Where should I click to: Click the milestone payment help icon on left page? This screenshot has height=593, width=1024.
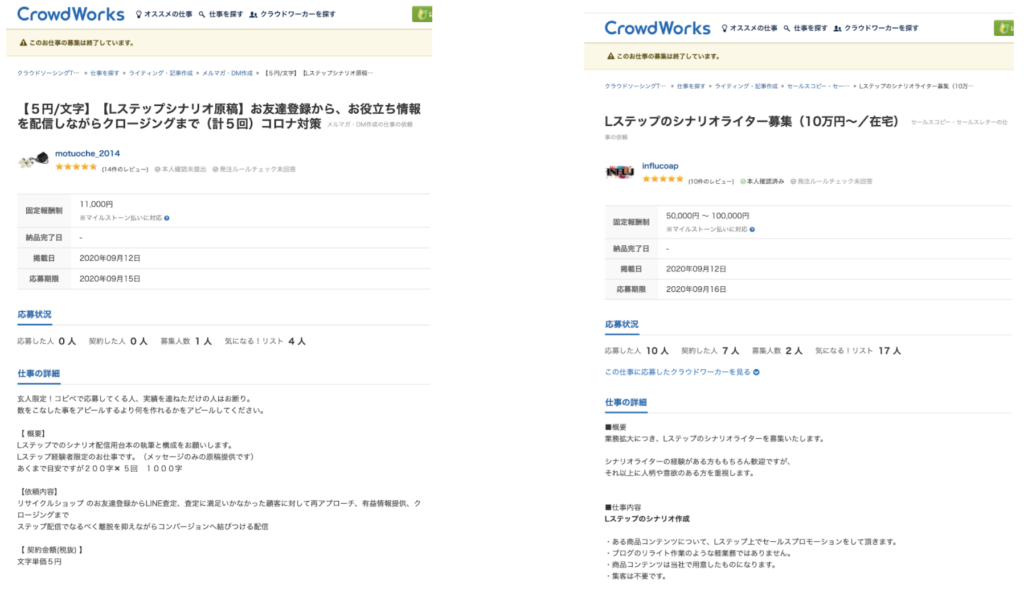coord(166,217)
